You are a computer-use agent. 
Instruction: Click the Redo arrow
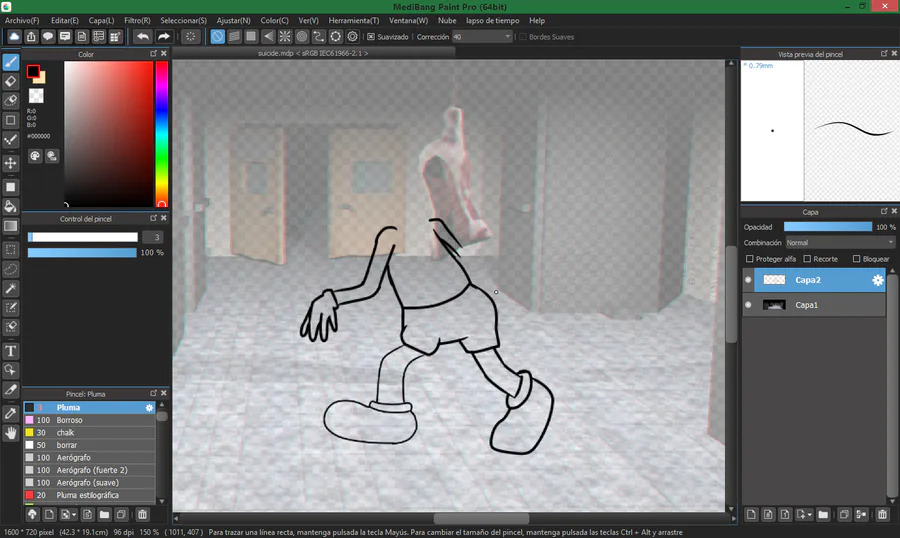point(164,37)
